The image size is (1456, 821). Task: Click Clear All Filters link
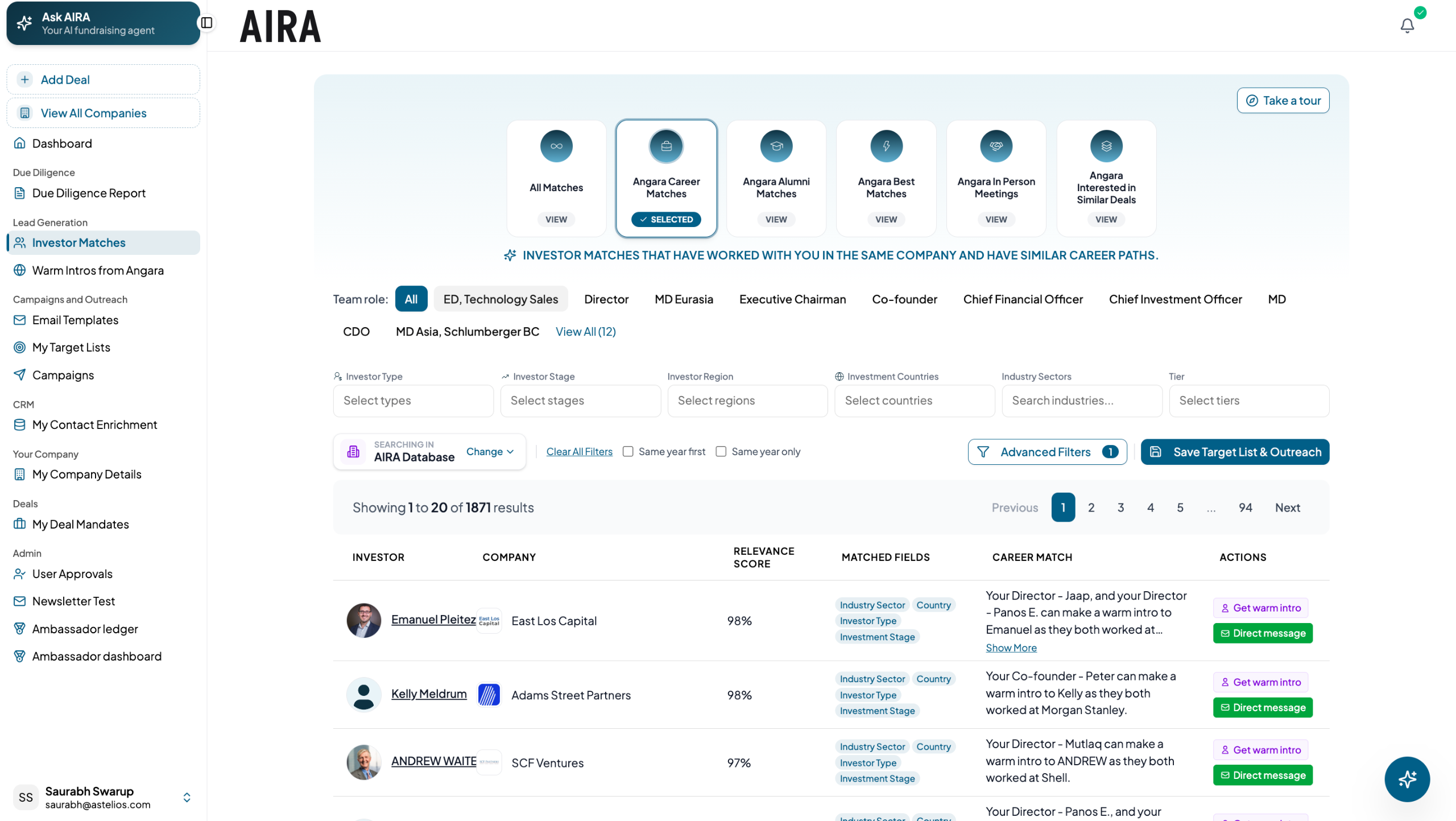tap(579, 451)
